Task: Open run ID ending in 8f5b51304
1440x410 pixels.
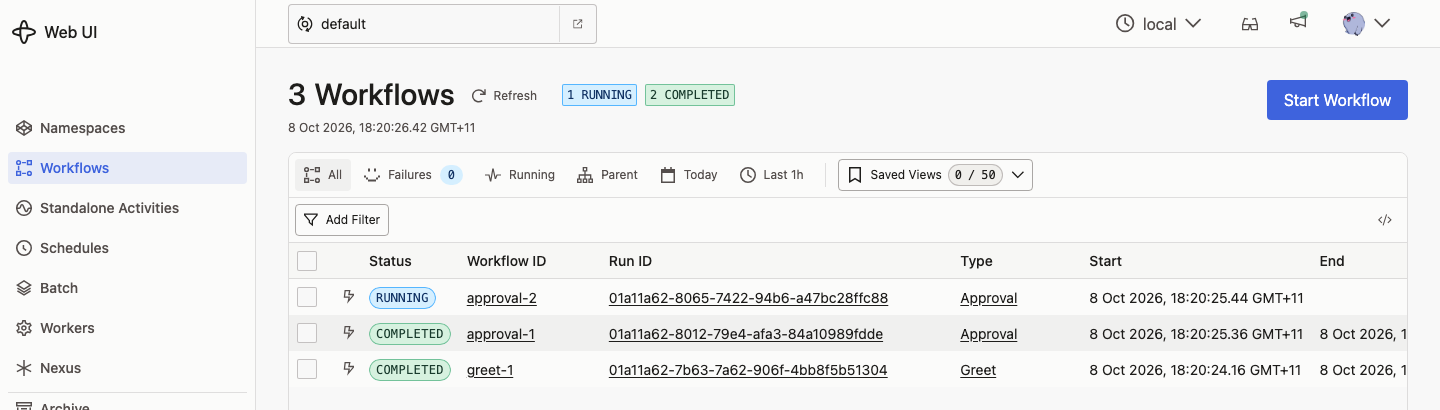Action: point(748,370)
